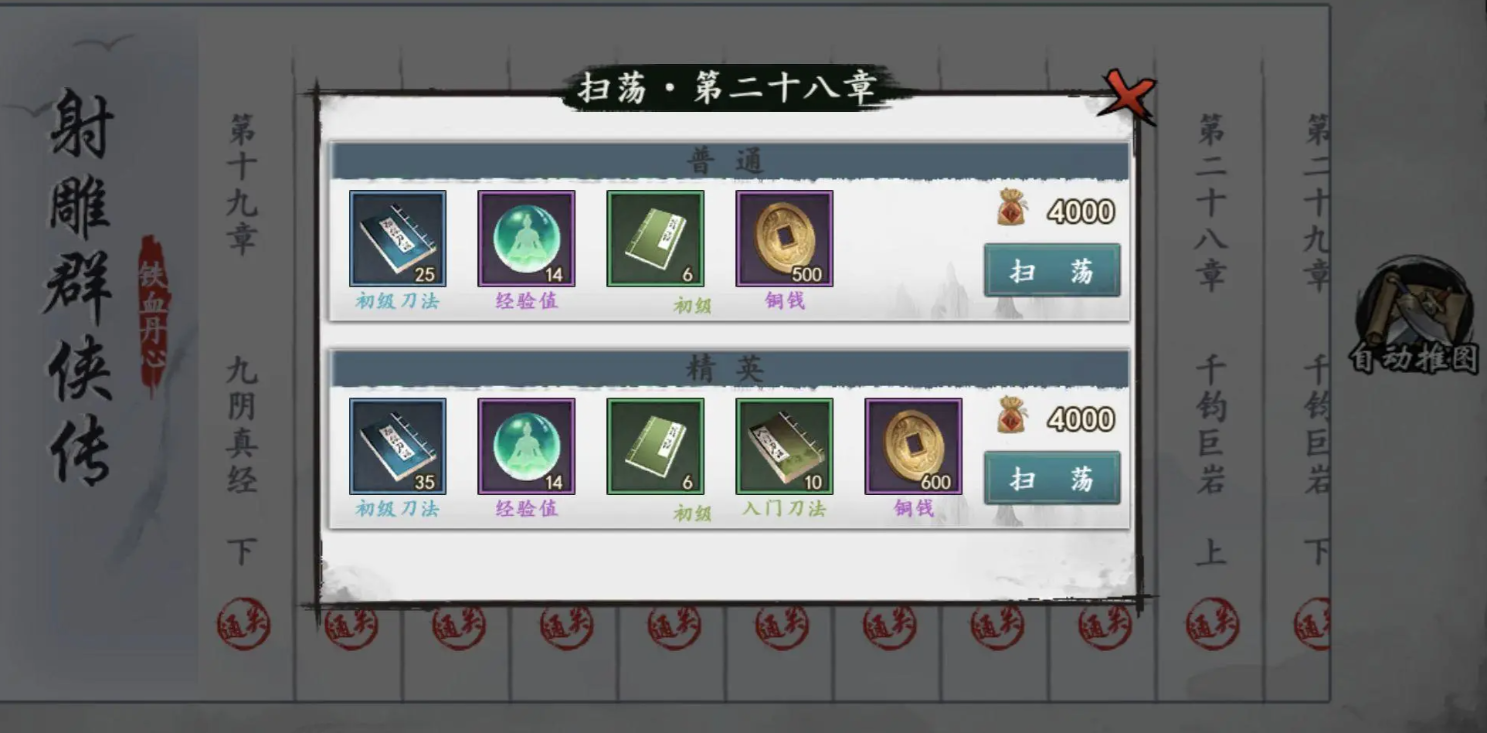Image resolution: width=1487 pixels, height=733 pixels.
Task: Tap the 铜钱 500 coin icon
Action: coord(784,239)
